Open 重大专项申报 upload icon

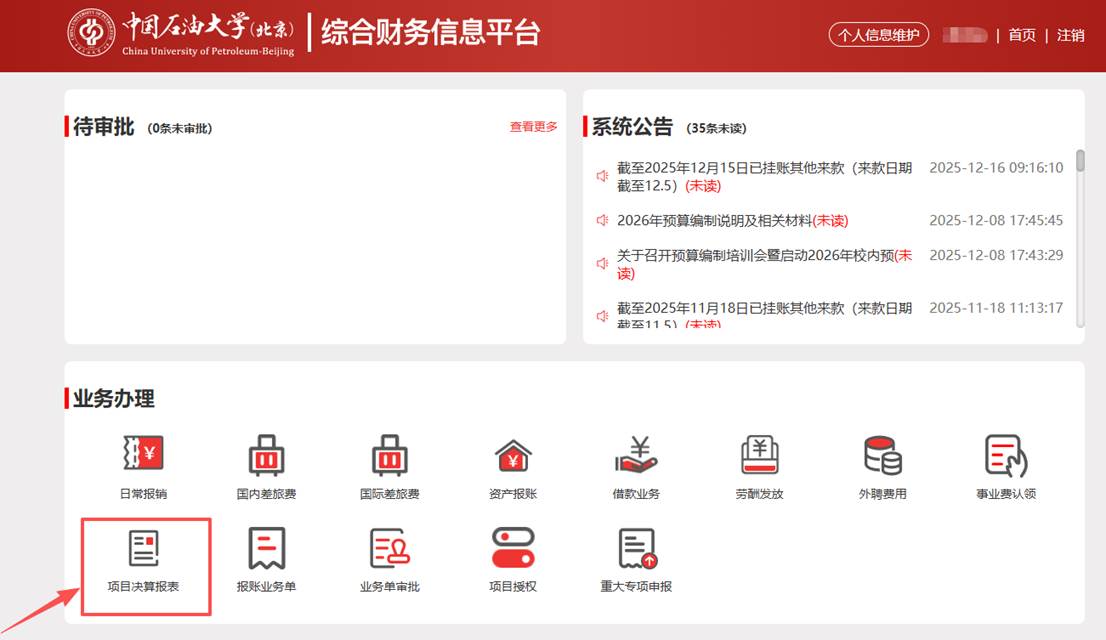[x=636, y=550]
